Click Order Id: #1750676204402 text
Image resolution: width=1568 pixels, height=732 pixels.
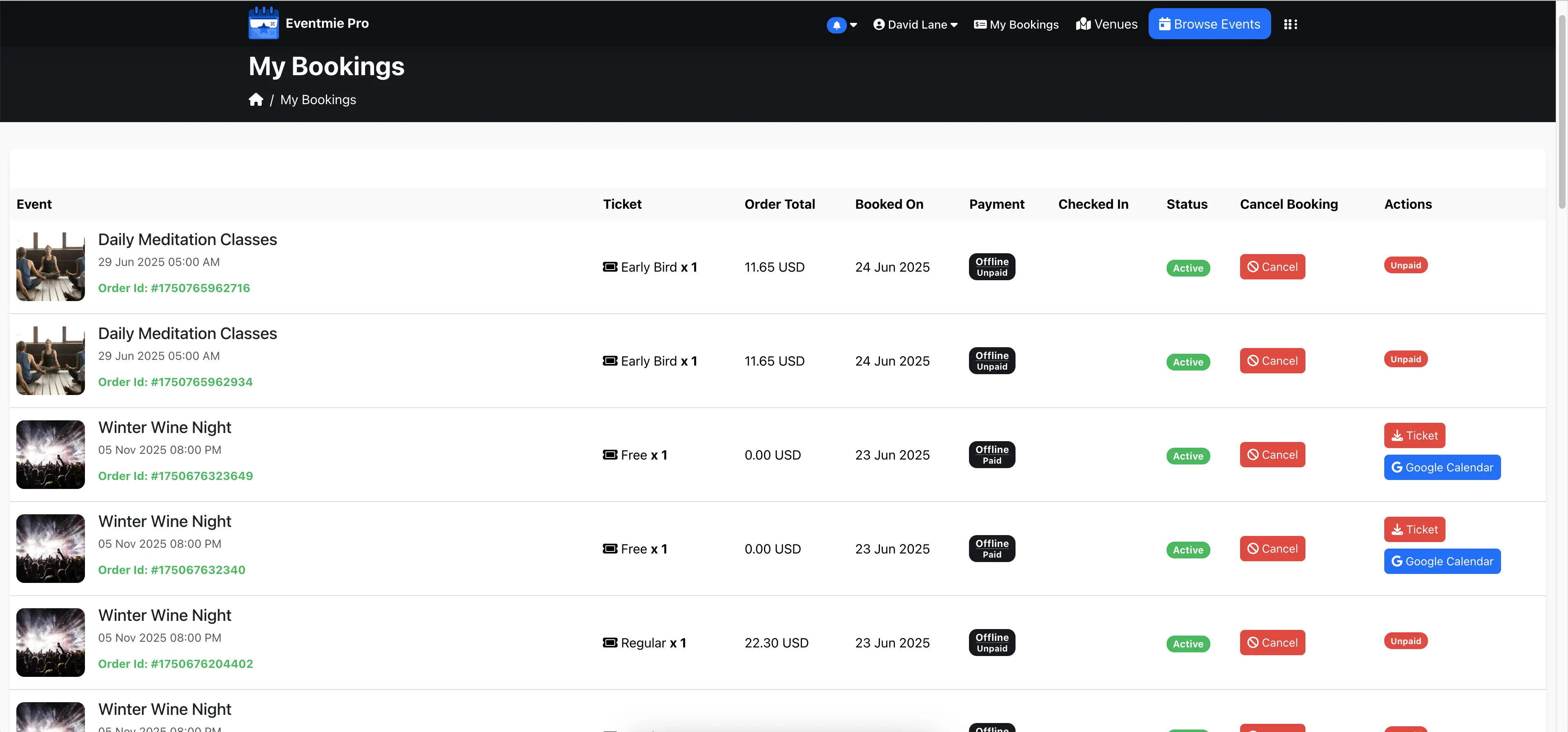coord(175,664)
